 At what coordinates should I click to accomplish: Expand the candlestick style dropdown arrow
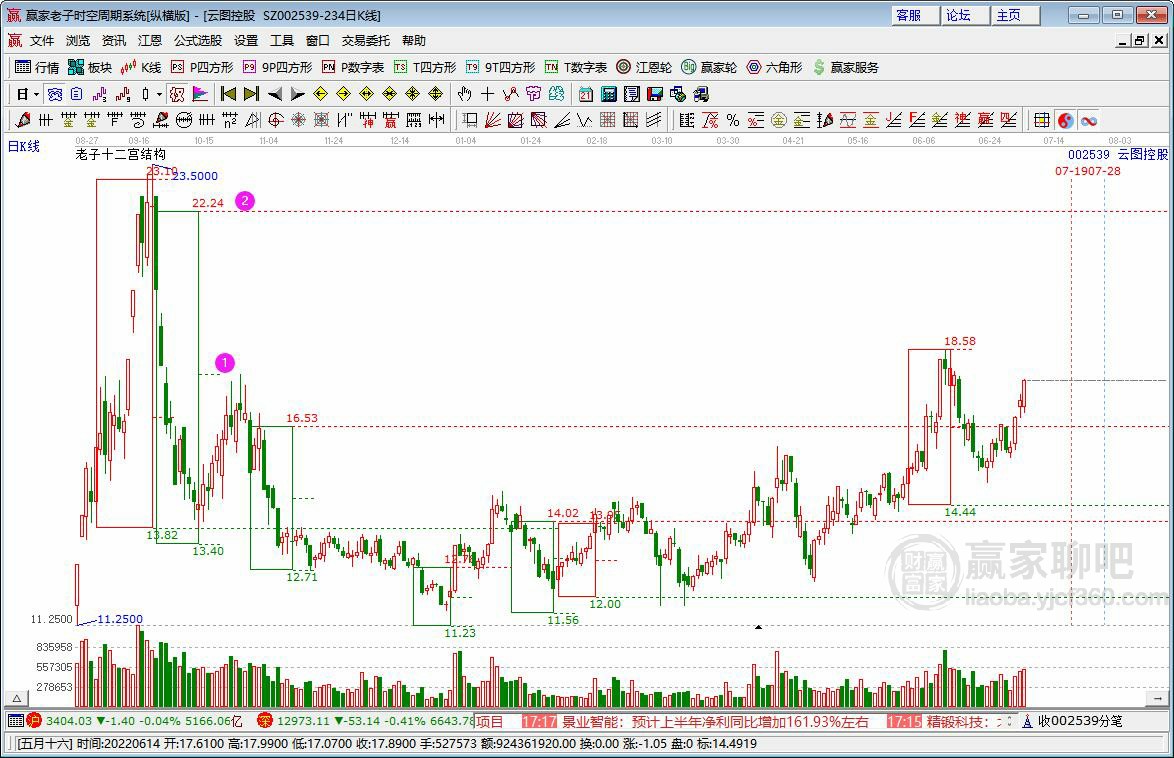click(x=159, y=94)
